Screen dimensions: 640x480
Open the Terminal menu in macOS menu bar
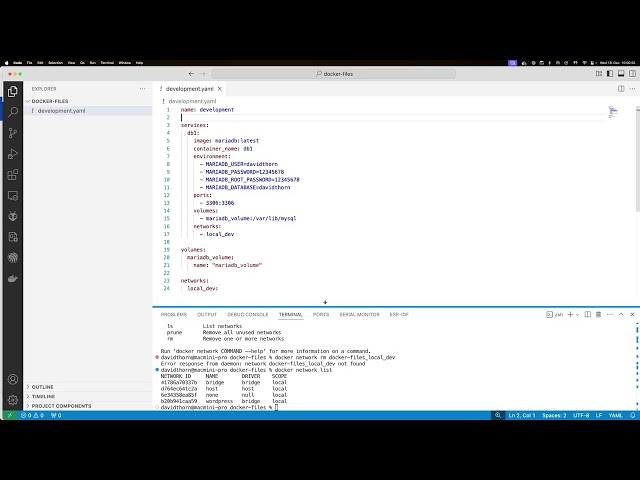tap(107, 63)
